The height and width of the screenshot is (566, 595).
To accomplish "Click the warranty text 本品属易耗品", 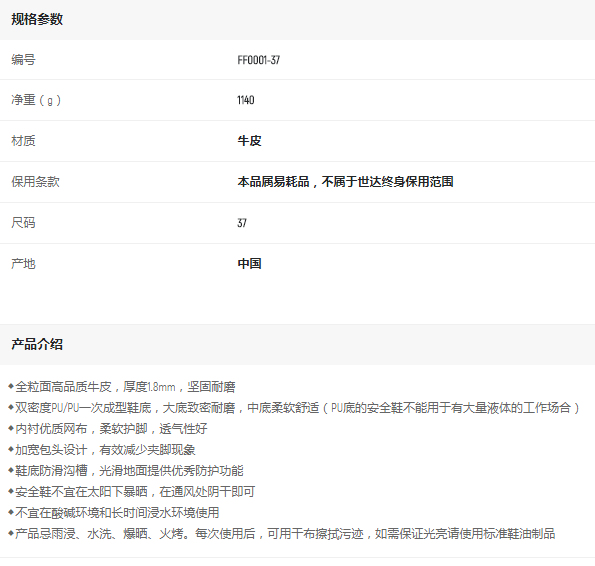I will click(273, 182).
